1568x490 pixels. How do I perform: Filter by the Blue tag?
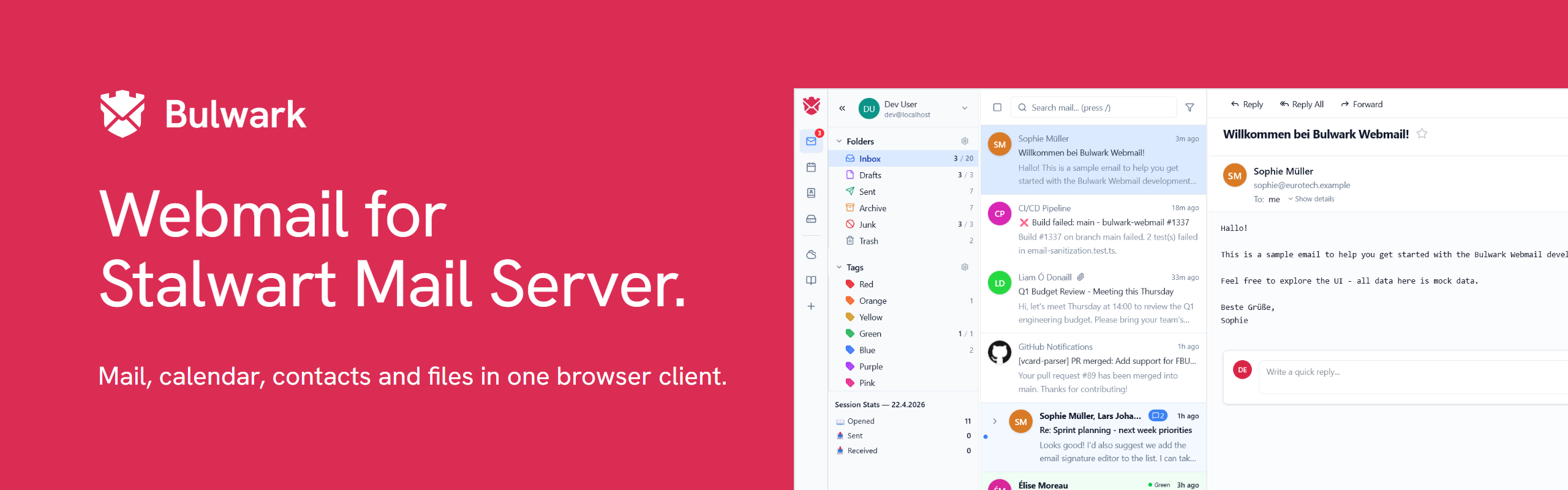pyautogui.click(x=903, y=350)
